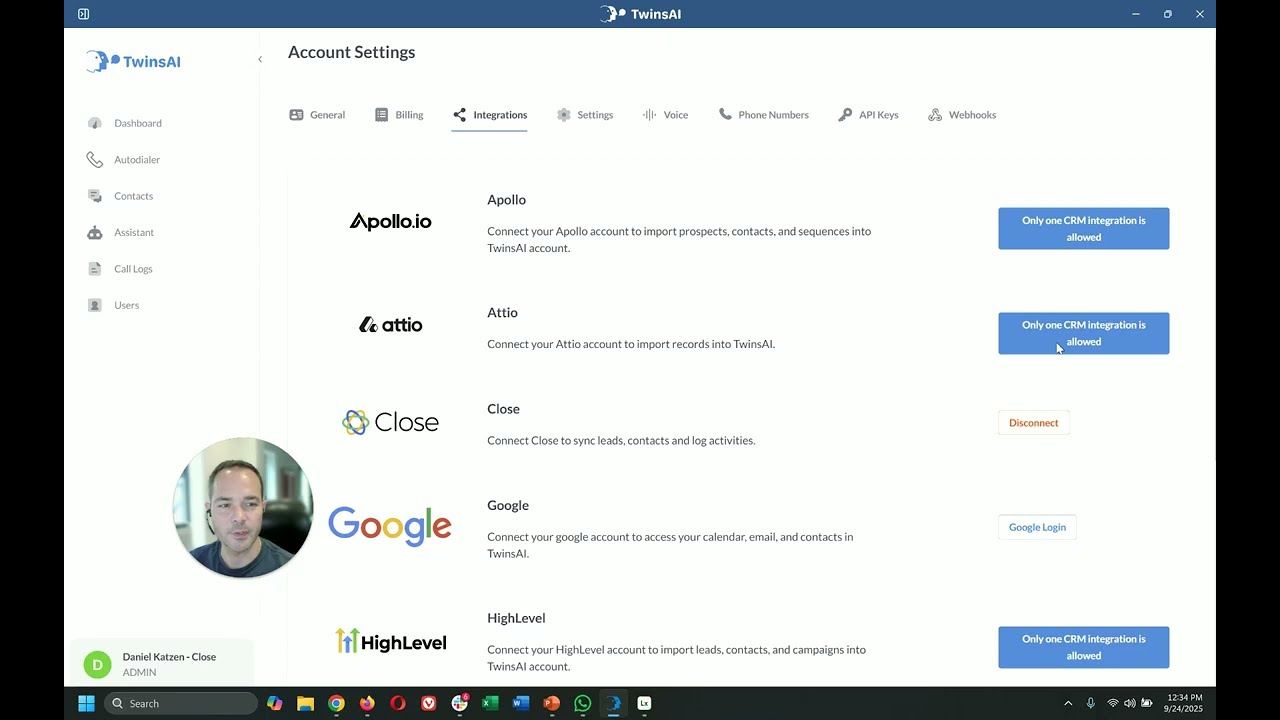
Task: Click the TwinsAI taskbar icon
Action: click(613, 703)
